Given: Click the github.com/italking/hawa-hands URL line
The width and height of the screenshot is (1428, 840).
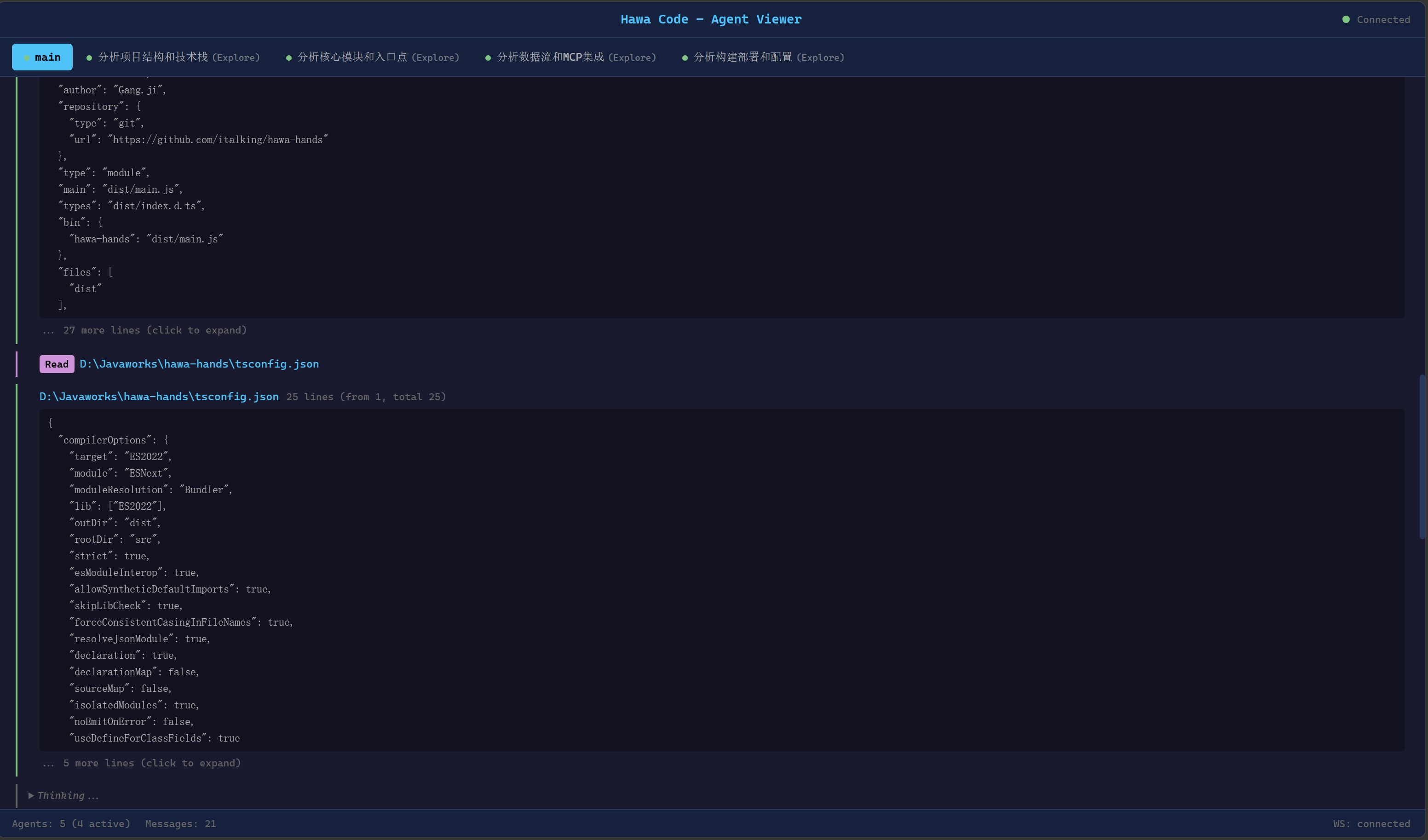Looking at the screenshot, I should pyautogui.click(x=198, y=140).
